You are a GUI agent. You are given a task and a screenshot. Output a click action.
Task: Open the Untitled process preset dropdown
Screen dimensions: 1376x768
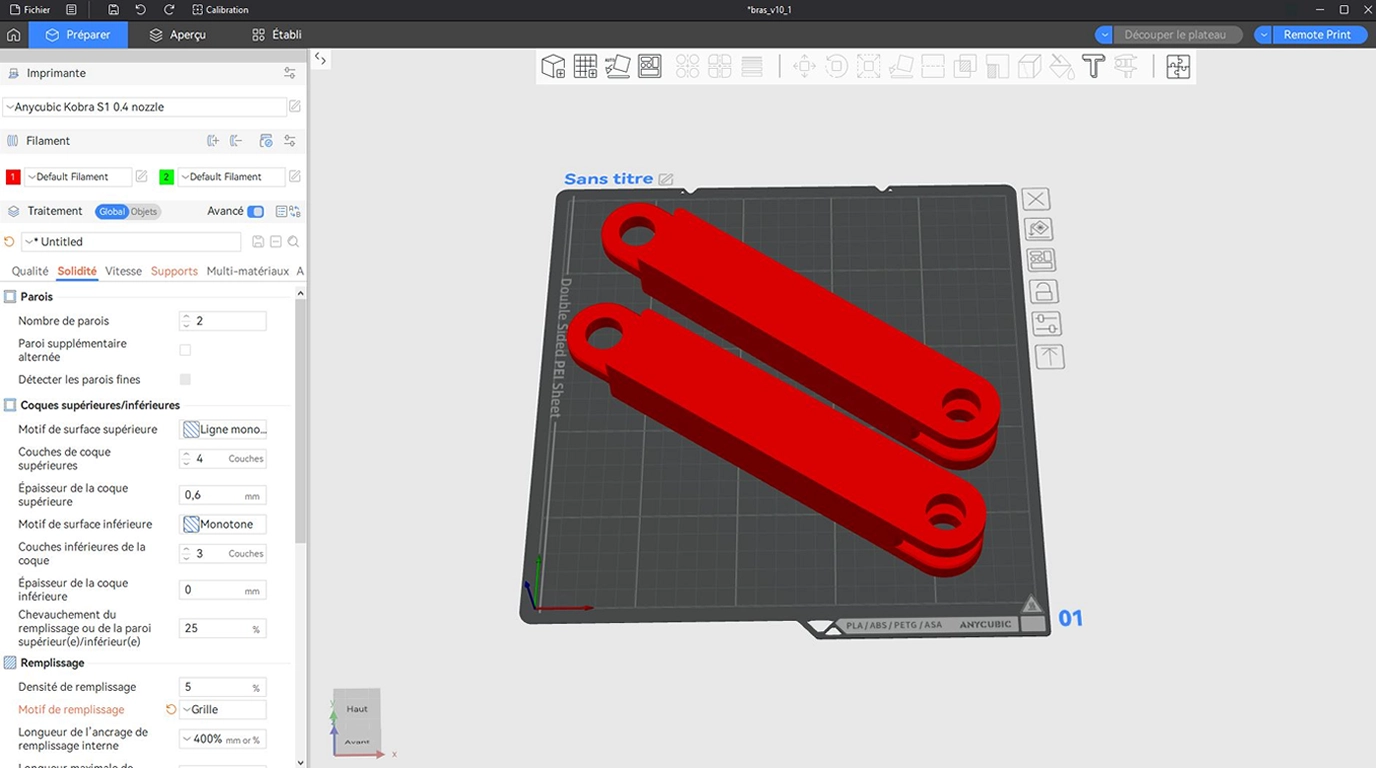point(131,242)
